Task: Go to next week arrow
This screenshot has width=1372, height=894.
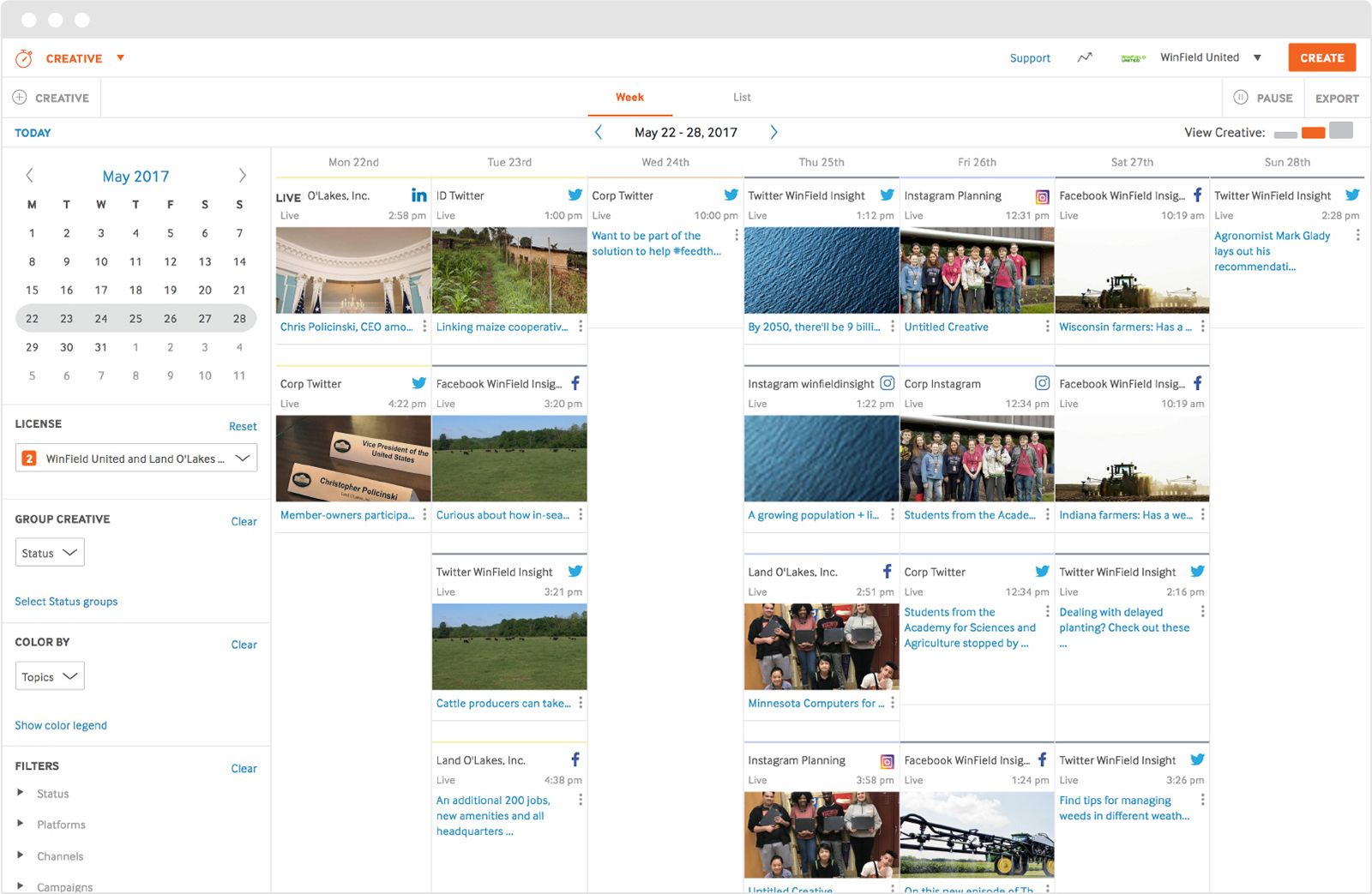Action: point(773,132)
